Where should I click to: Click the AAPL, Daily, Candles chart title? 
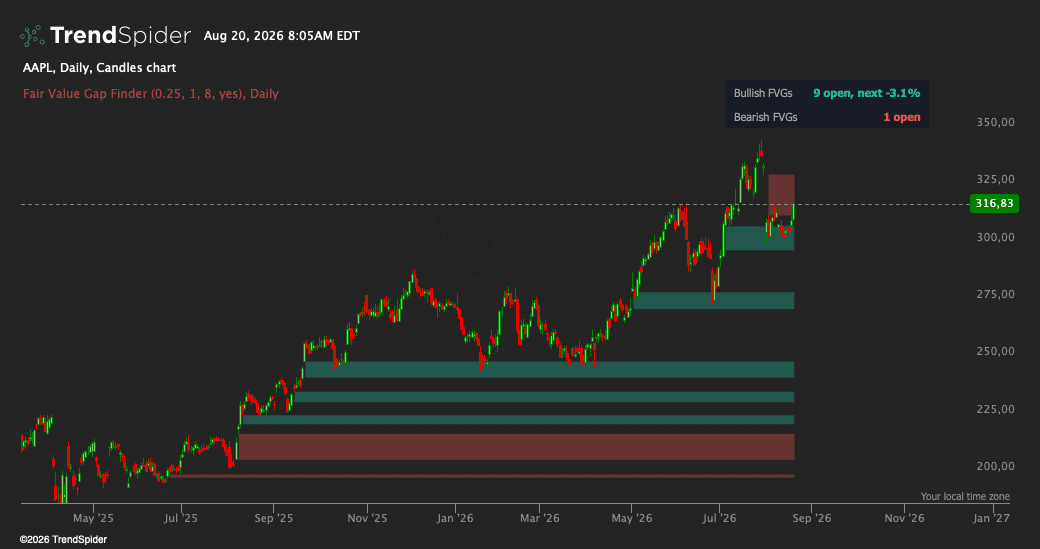pyautogui.click(x=99, y=68)
